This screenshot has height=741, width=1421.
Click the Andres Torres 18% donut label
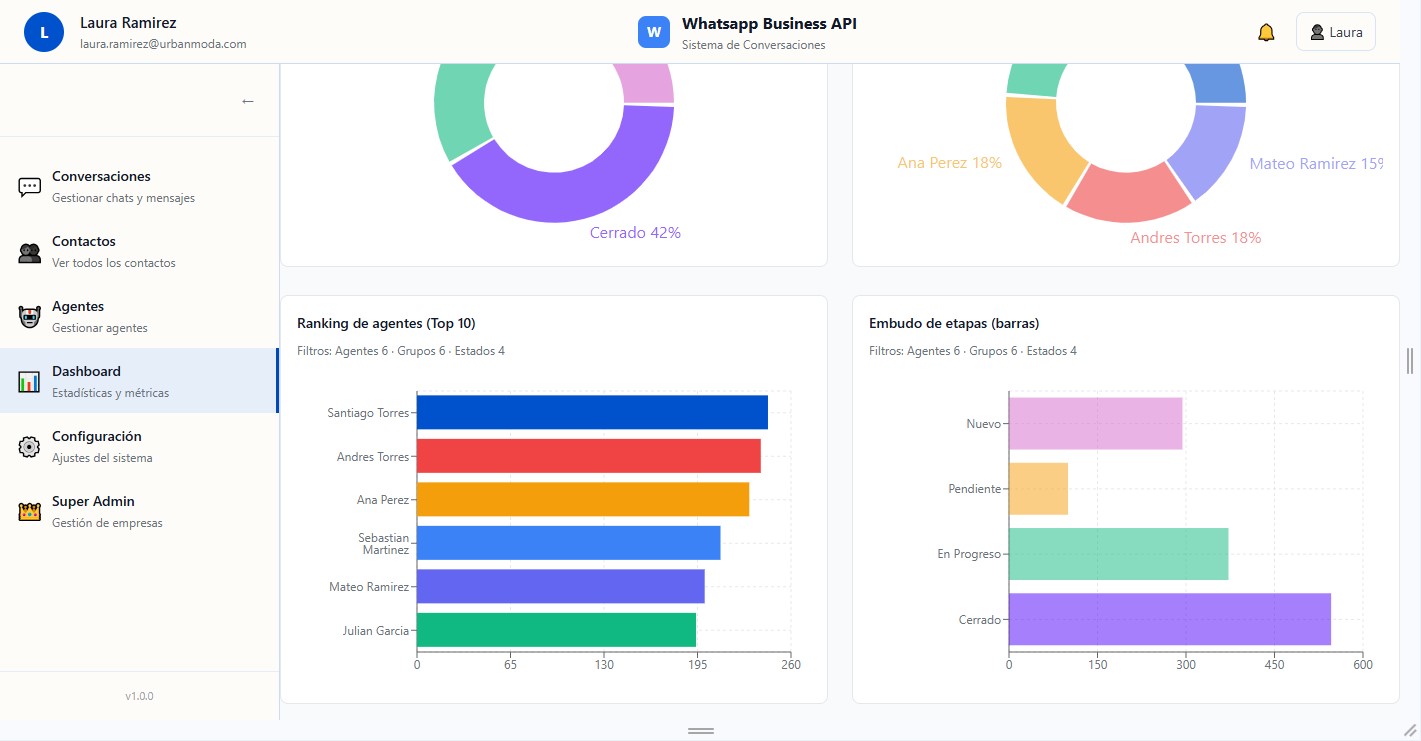click(x=1196, y=238)
